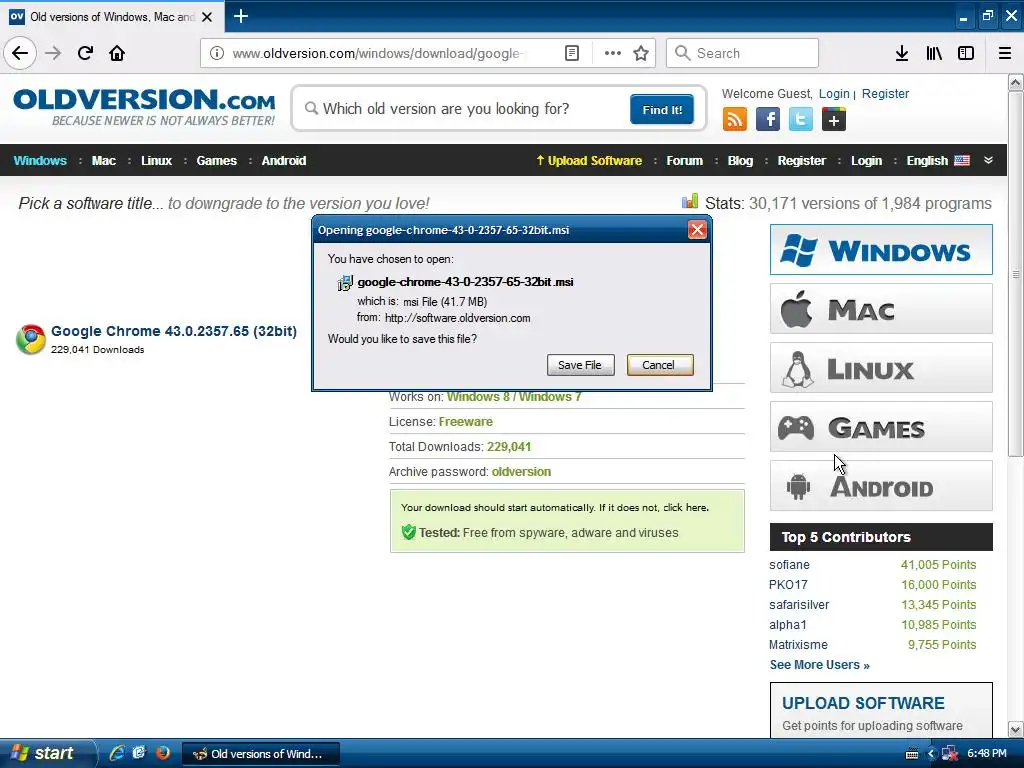
Task: Click the black plus share icon
Action: (833, 120)
